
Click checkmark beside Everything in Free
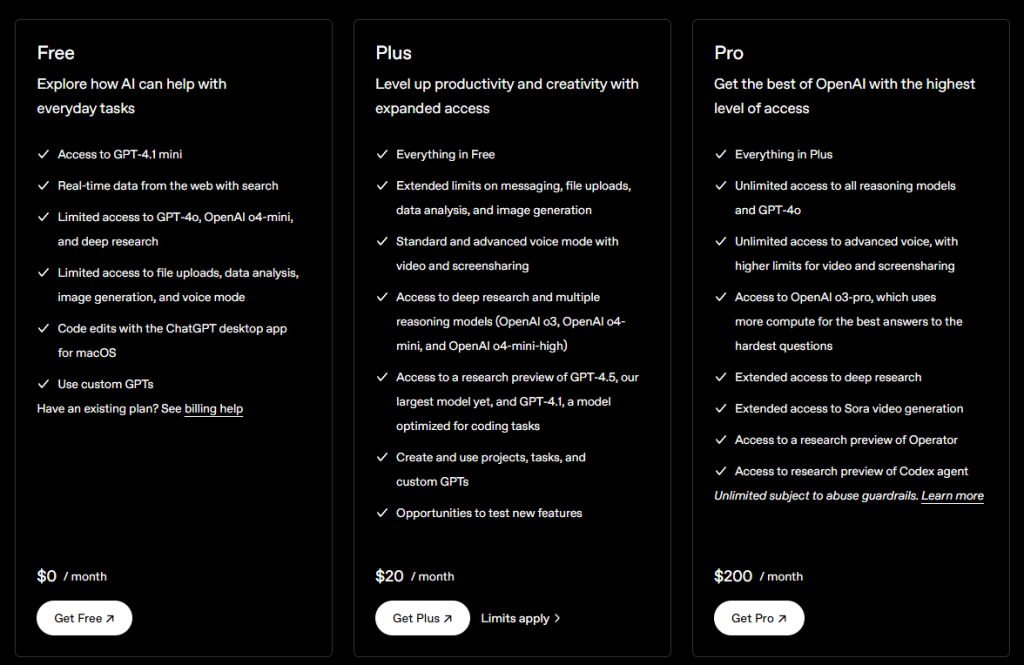[382, 154]
